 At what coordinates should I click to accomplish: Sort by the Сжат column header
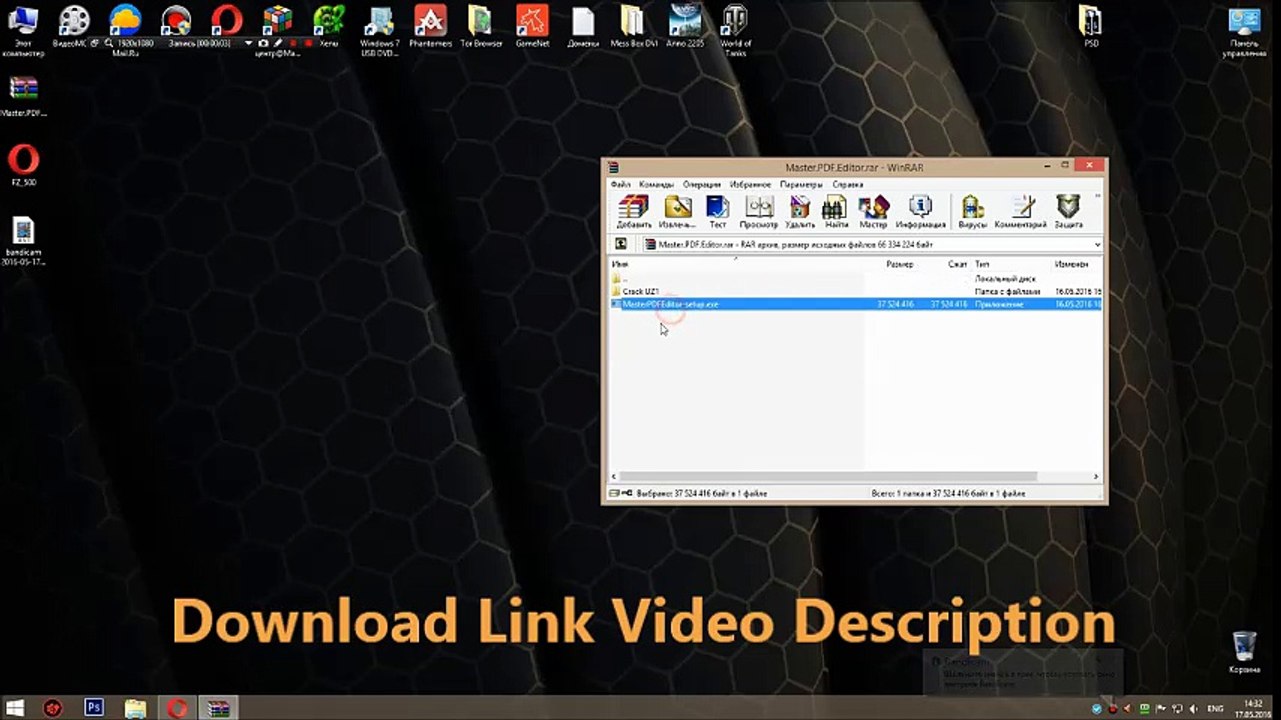click(957, 264)
